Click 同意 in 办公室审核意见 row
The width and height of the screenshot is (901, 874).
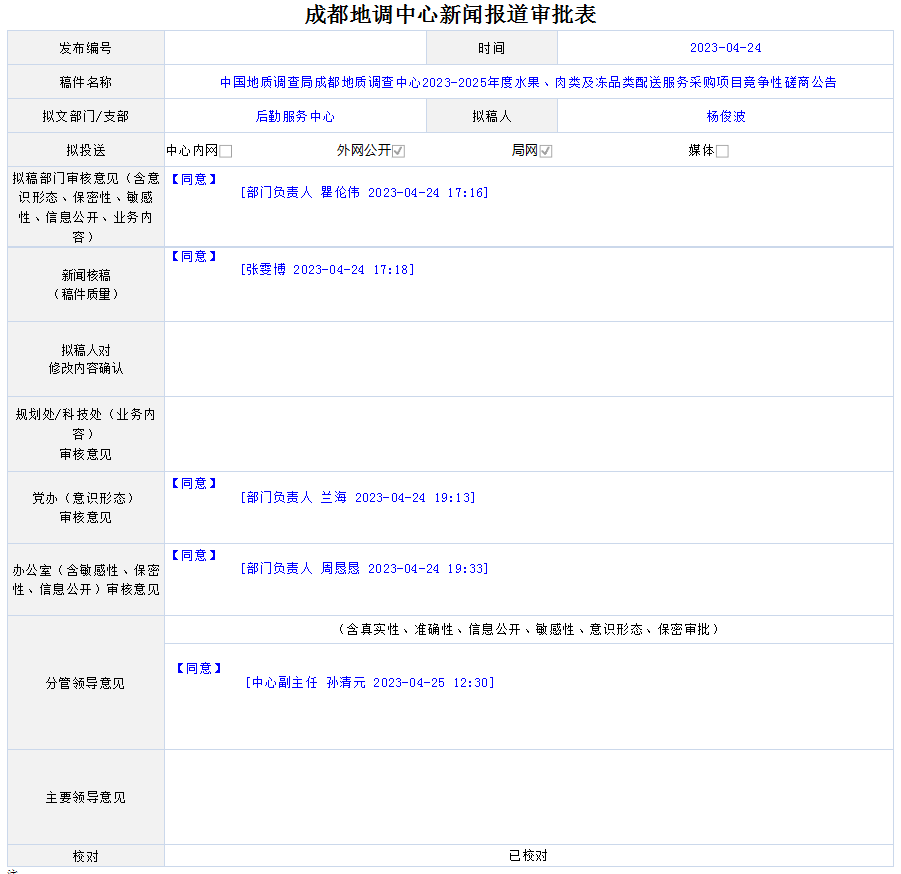[x=194, y=555]
